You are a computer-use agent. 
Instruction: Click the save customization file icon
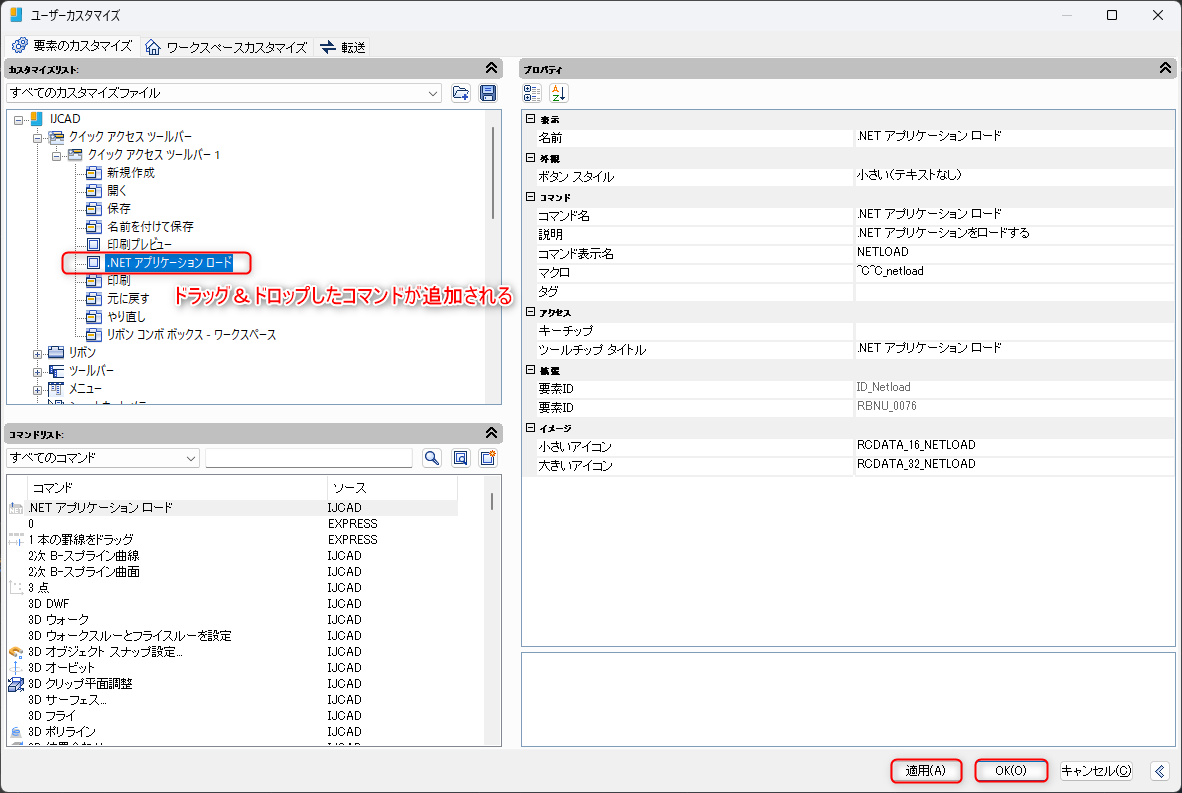pos(488,93)
